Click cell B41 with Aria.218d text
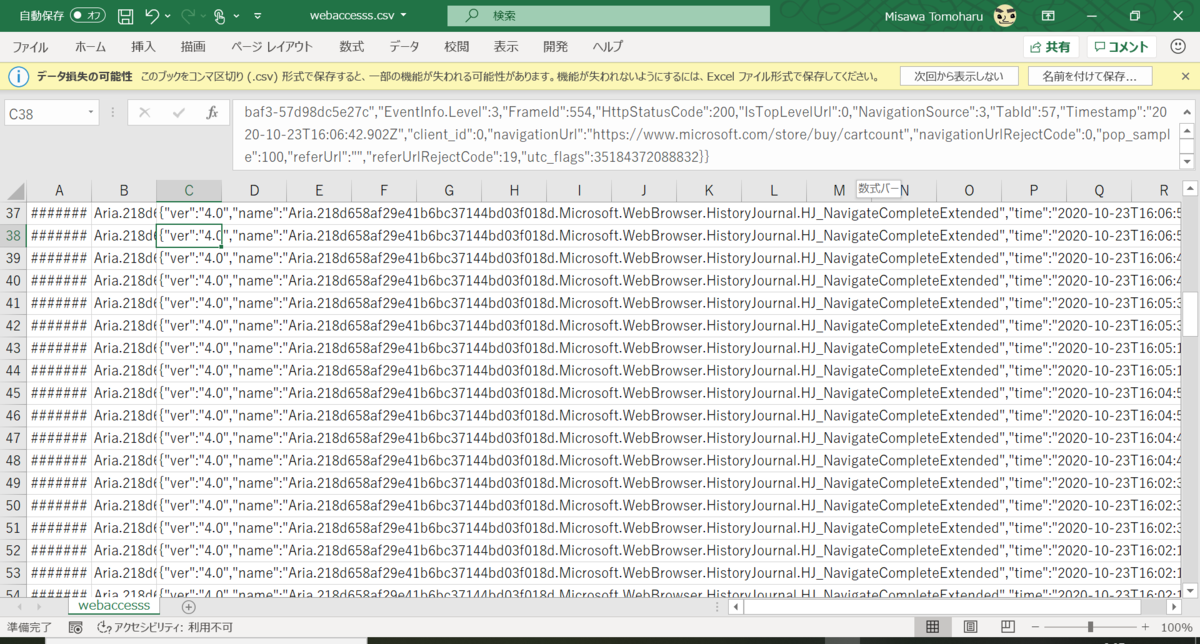Screen dimensions: 1200x644 [124, 303]
